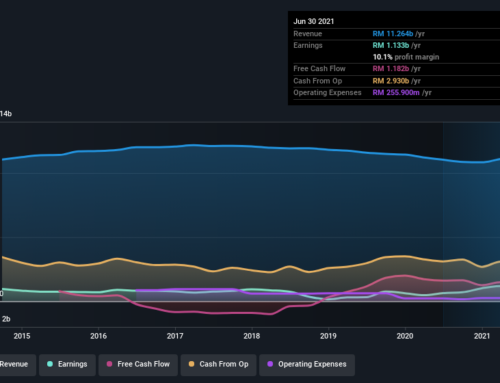Select the 2021 x-axis label
Image resolution: width=500 pixels, height=383 pixels.
[x=482, y=336]
